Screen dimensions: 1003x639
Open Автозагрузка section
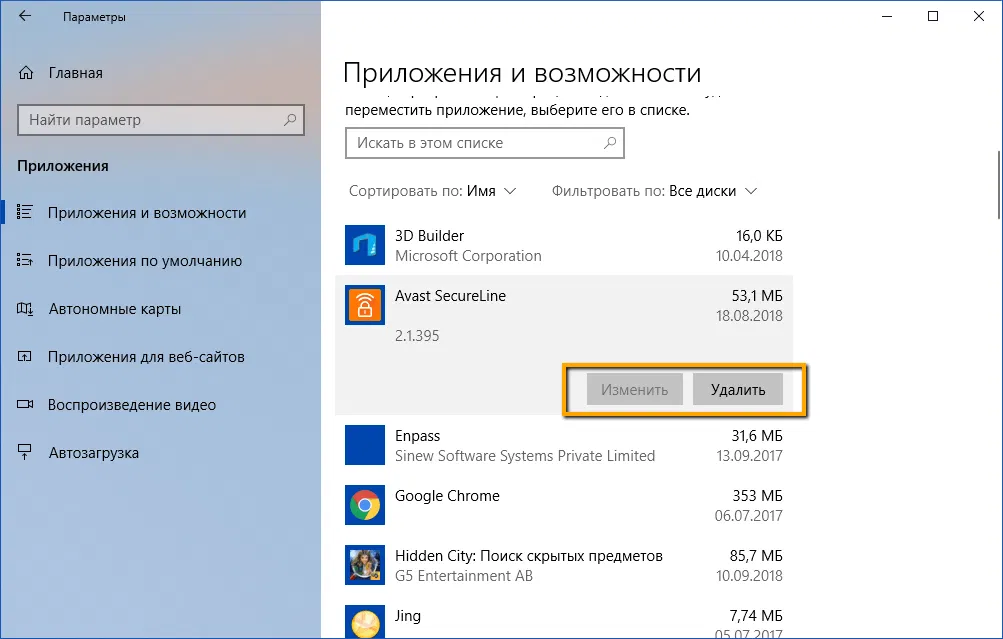[93, 453]
